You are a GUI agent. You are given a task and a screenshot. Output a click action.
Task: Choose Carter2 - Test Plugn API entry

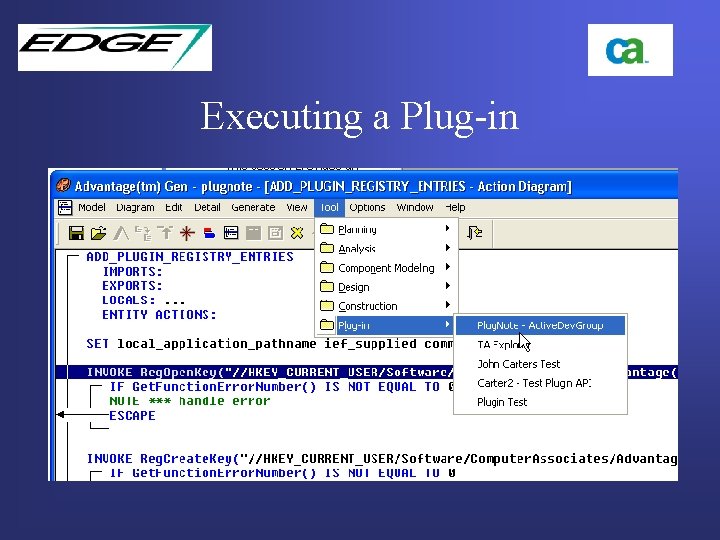[540, 383]
